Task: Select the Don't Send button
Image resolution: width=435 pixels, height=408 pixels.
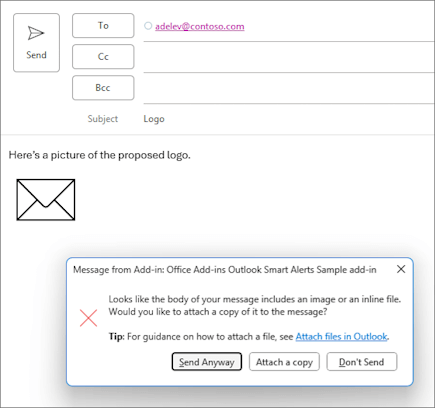Action: [362, 362]
